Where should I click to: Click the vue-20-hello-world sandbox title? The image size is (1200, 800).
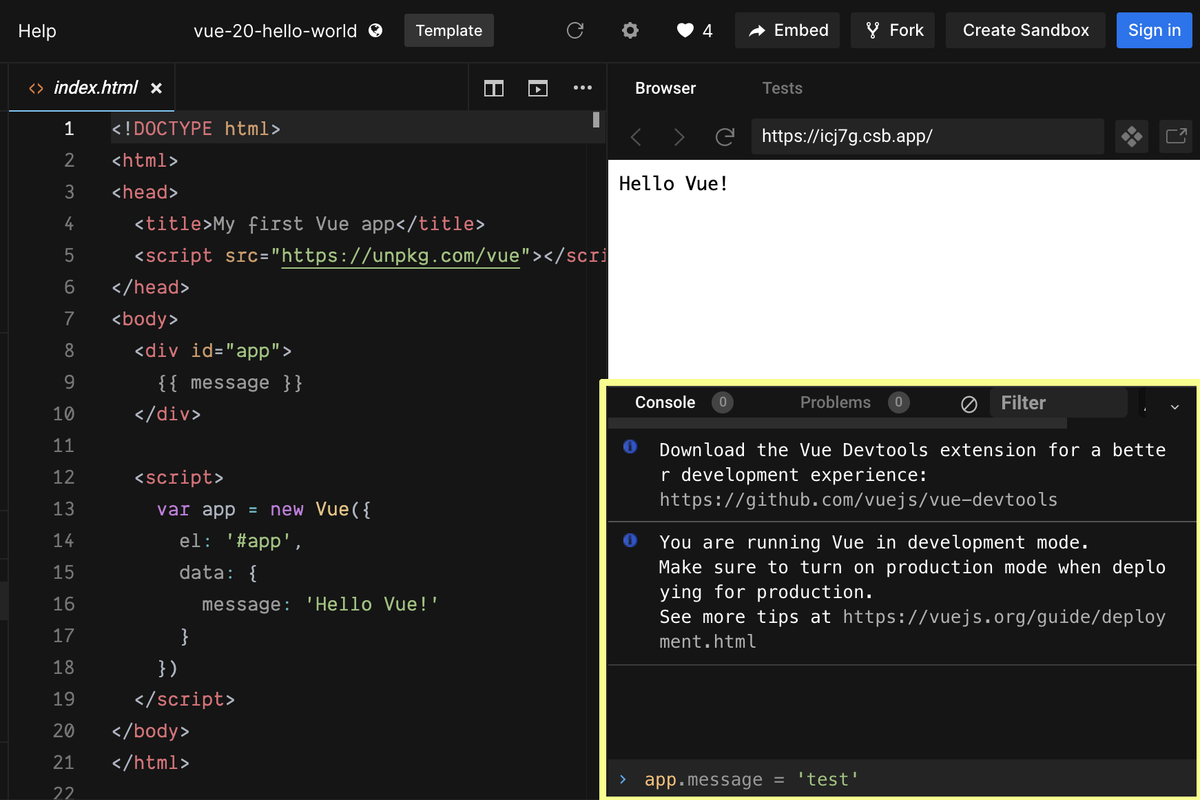(x=275, y=31)
